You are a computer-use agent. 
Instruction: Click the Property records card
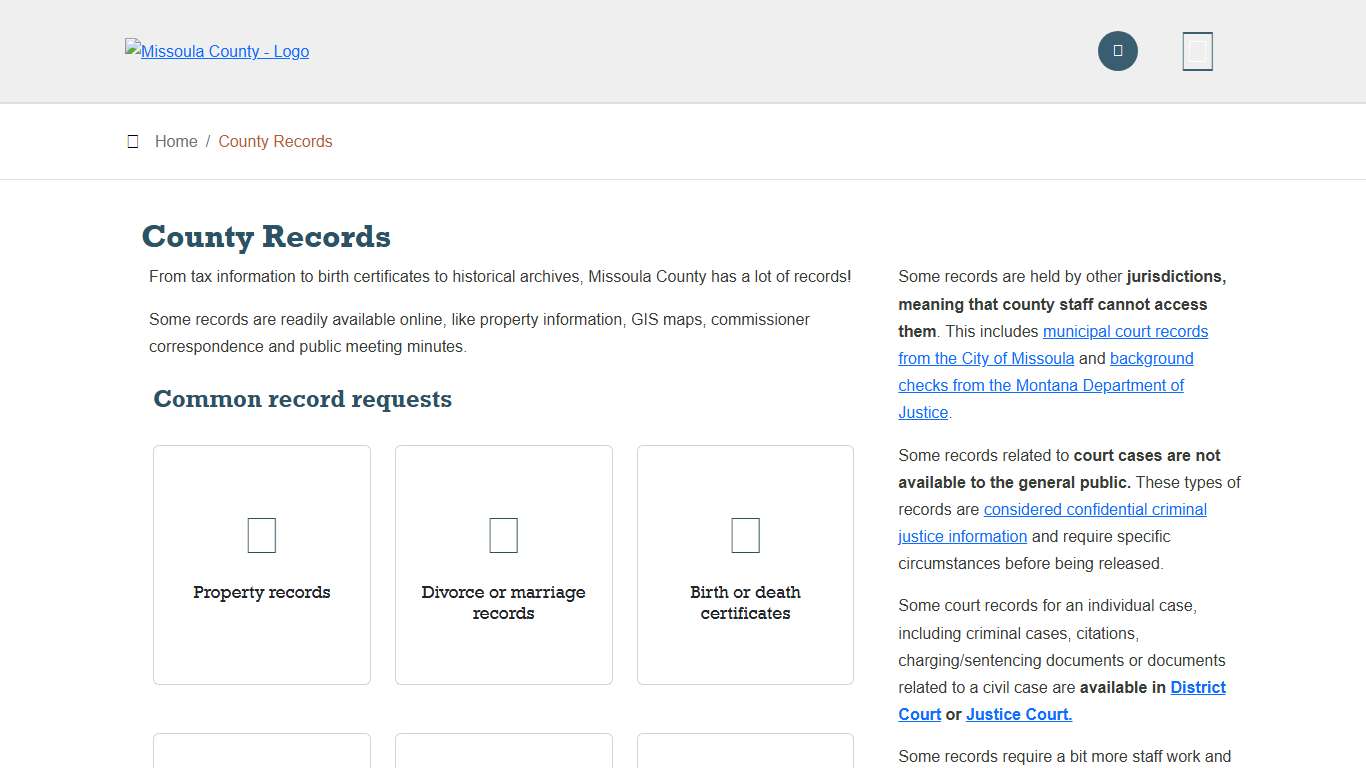click(x=261, y=564)
